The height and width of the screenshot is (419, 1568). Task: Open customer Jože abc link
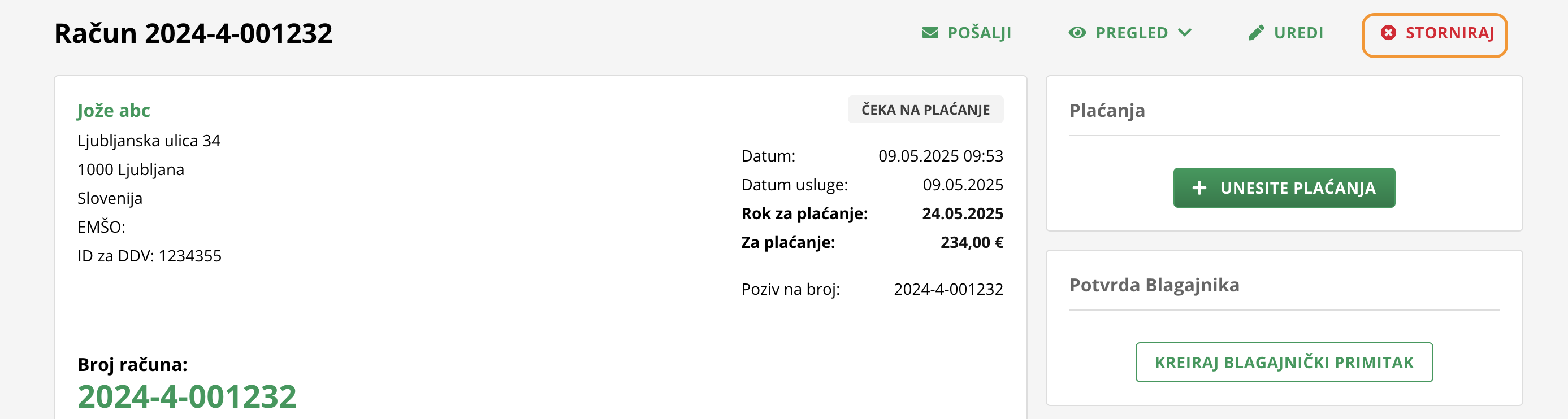pyautogui.click(x=113, y=111)
